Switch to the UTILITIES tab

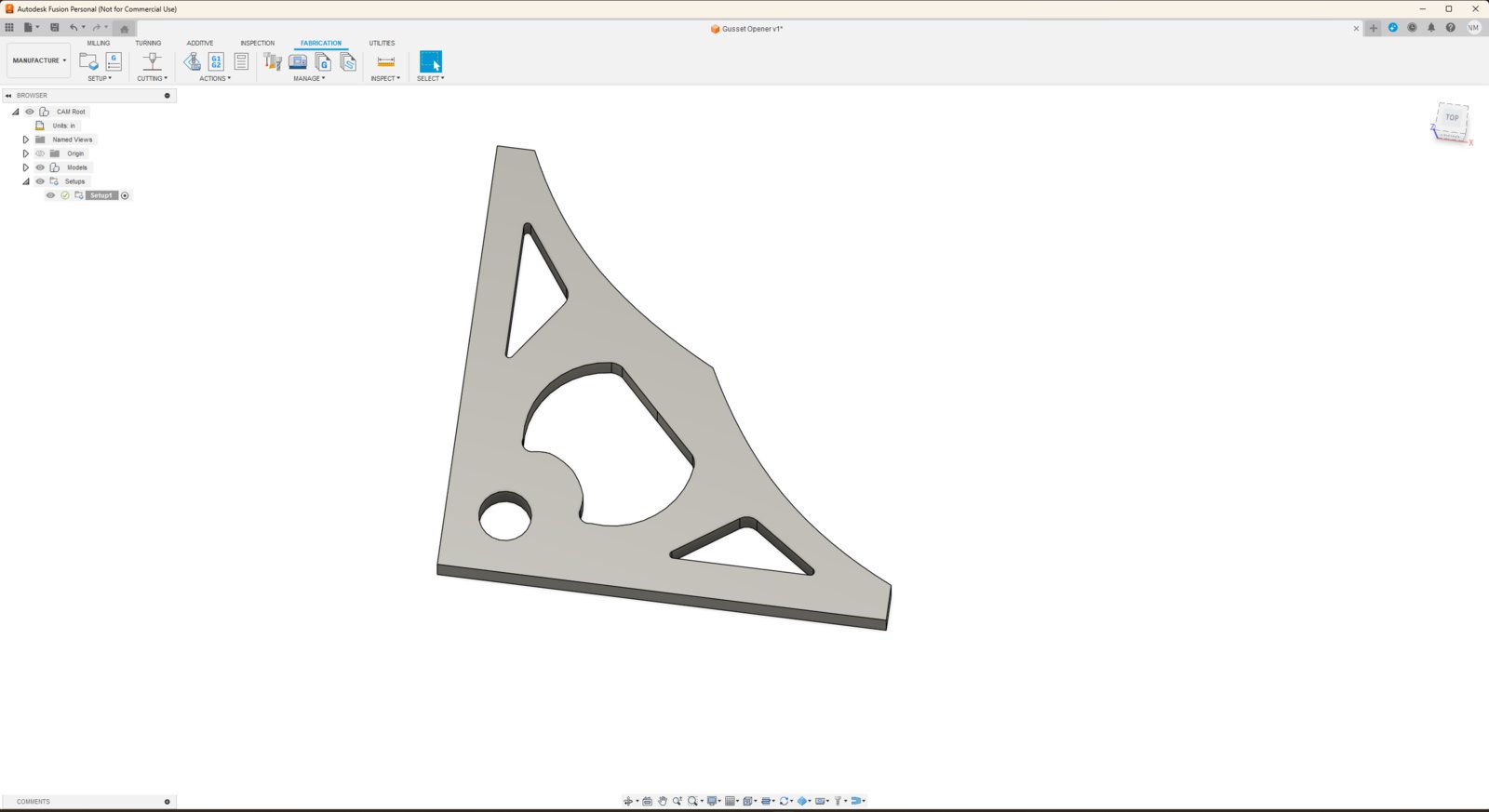pyautogui.click(x=382, y=43)
